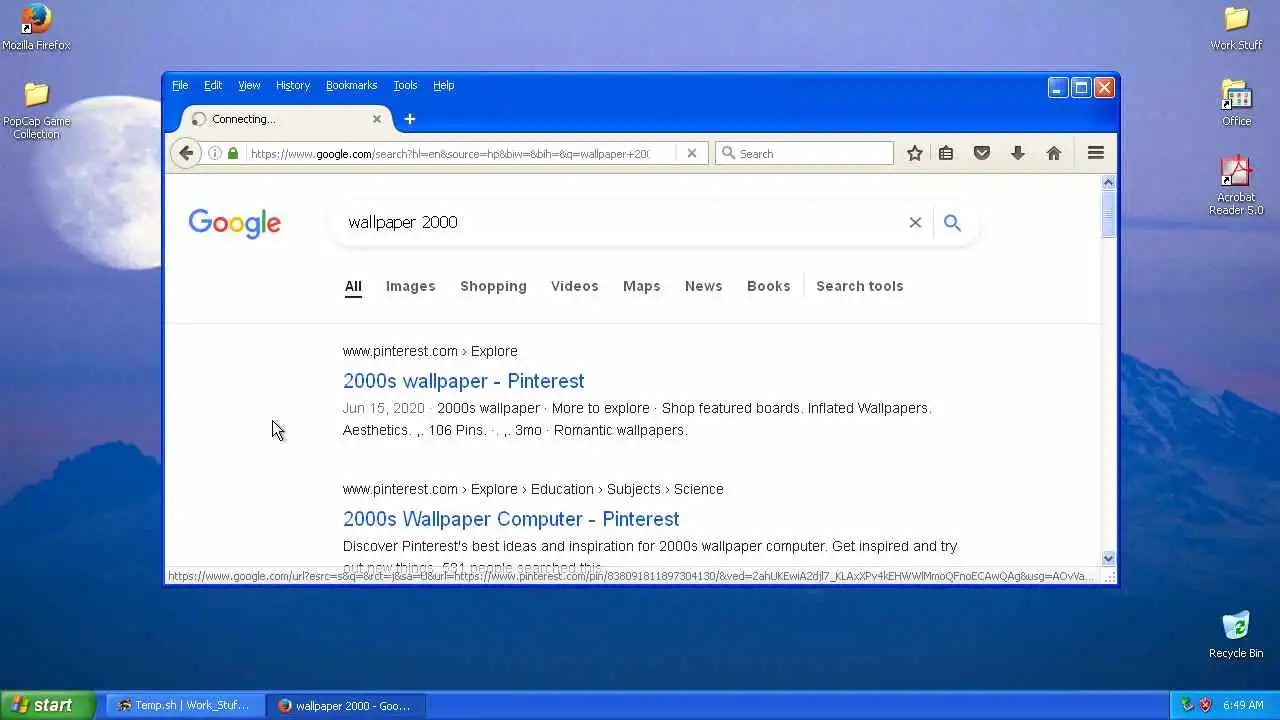Click in the Google query field wallpaper 2000
1280x720 pixels.
620,222
